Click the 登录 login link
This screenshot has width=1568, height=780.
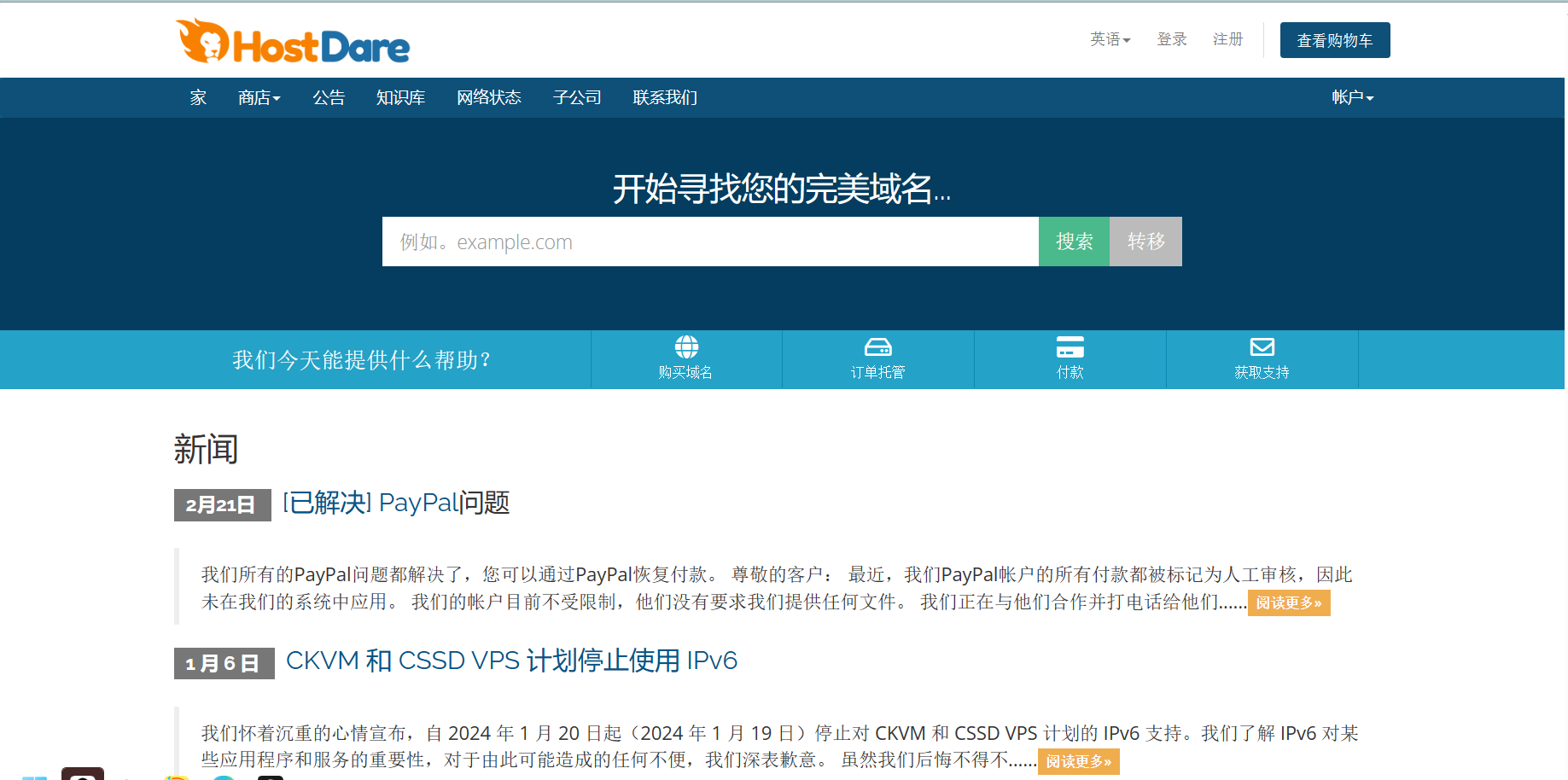point(1172,39)
